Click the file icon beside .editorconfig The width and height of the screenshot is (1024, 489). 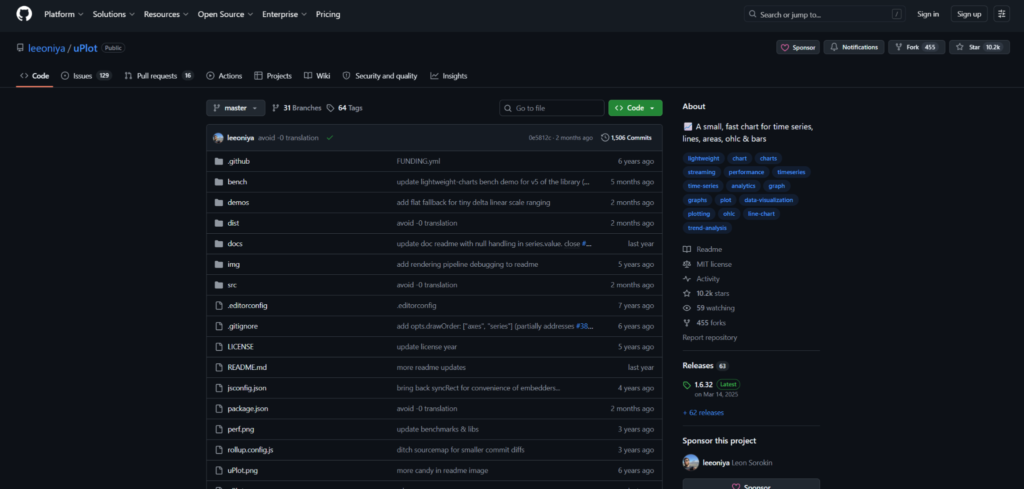(219, 306)
